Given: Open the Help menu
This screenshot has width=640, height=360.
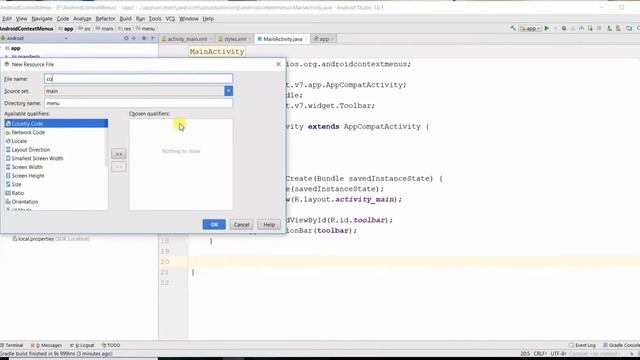Looking at the screenshot, I should click(x=208, y=19).
